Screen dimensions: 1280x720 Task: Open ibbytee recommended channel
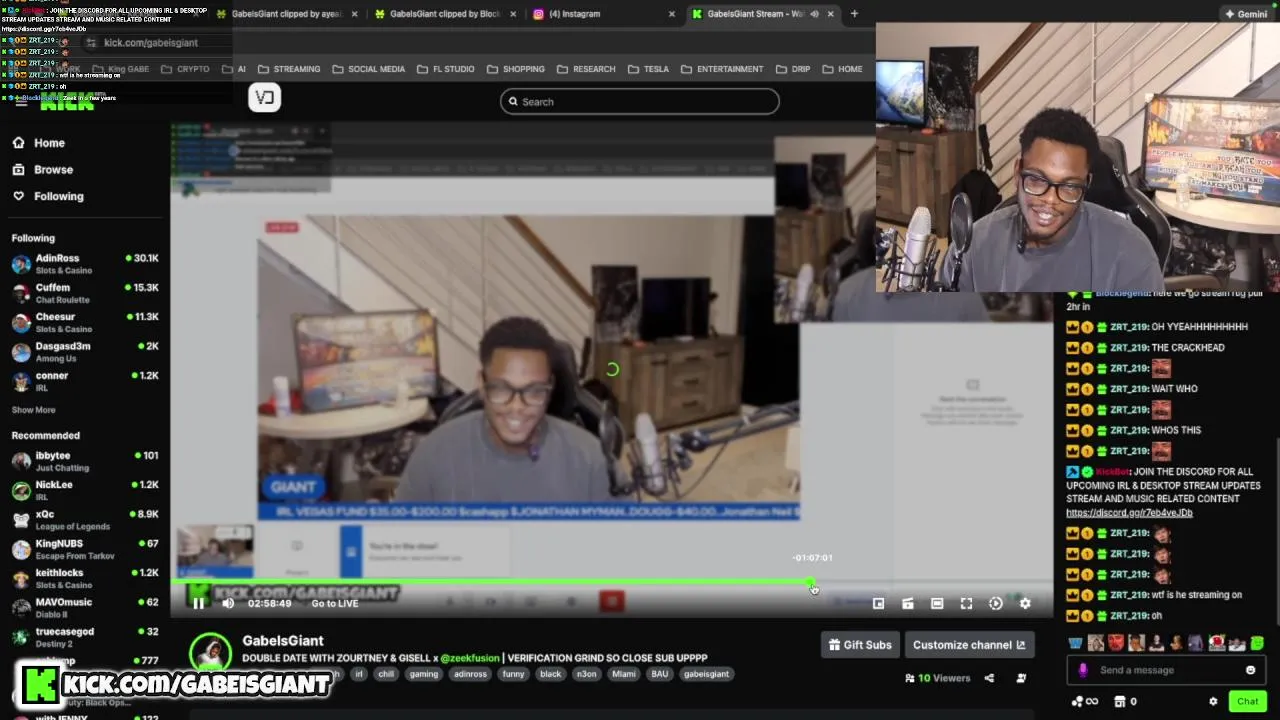pos(85,461)
